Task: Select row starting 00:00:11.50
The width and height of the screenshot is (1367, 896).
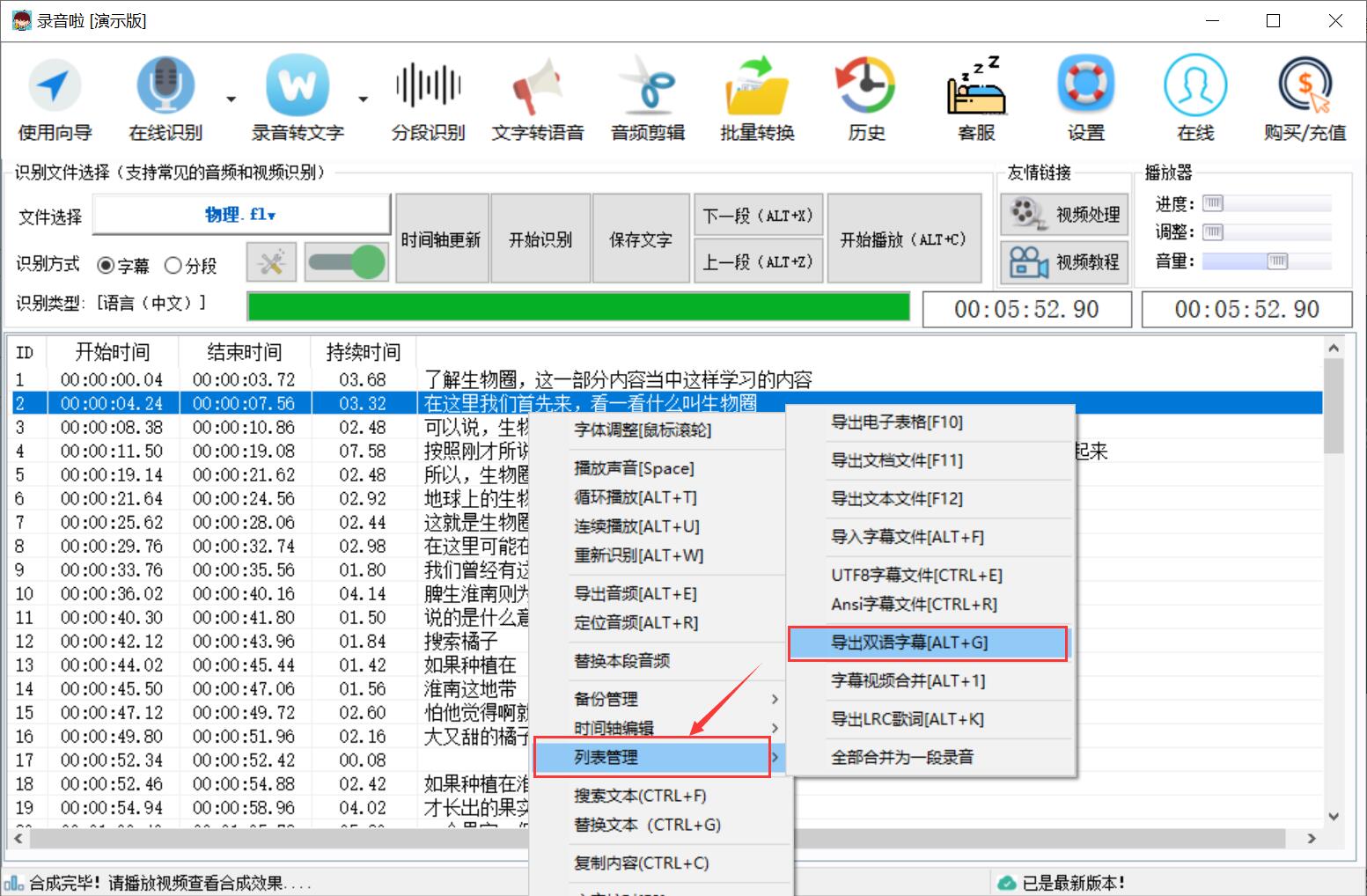Action: coord(666,451)
